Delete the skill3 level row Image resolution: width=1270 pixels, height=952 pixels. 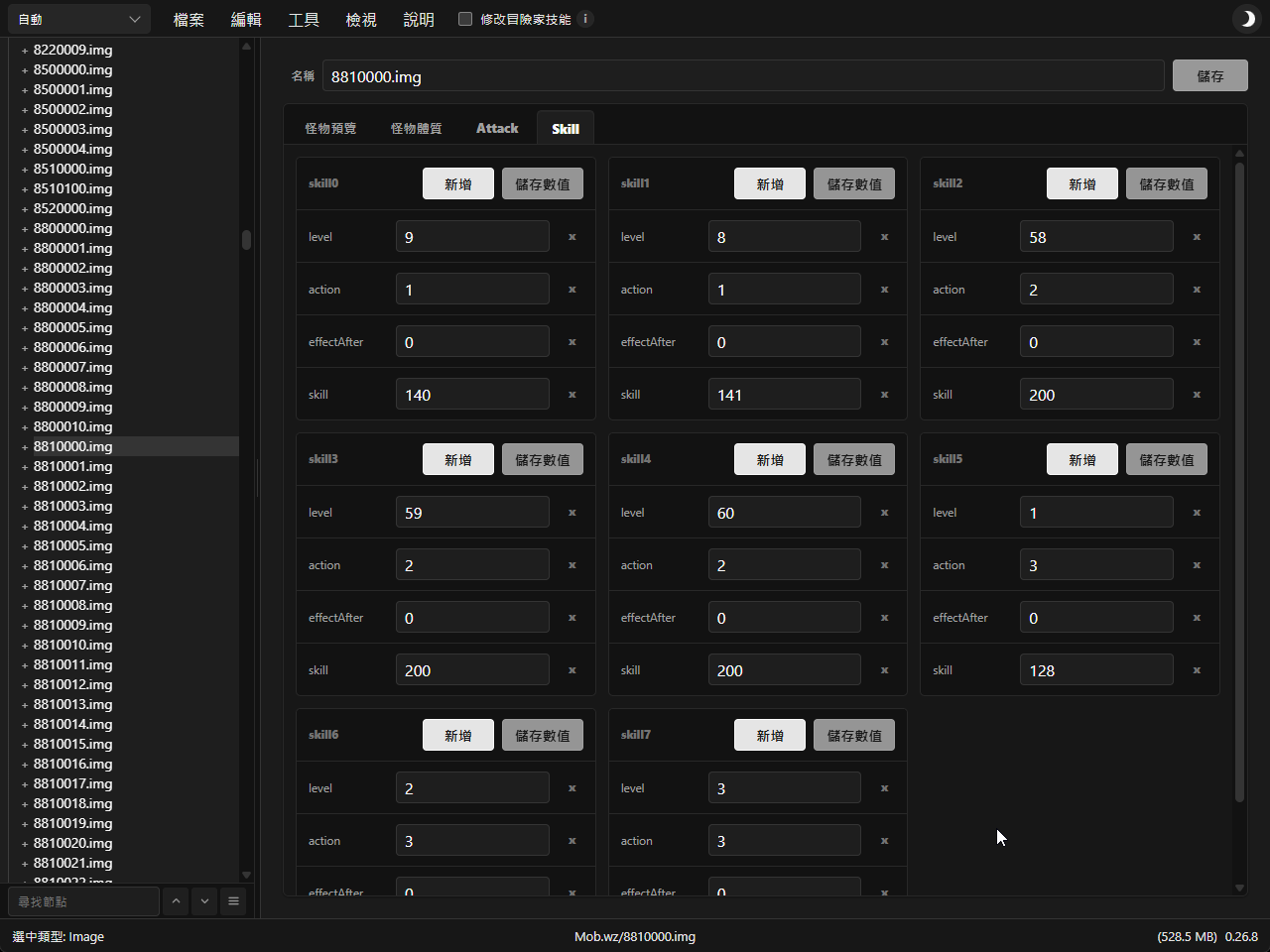click(x=572, y=513)
